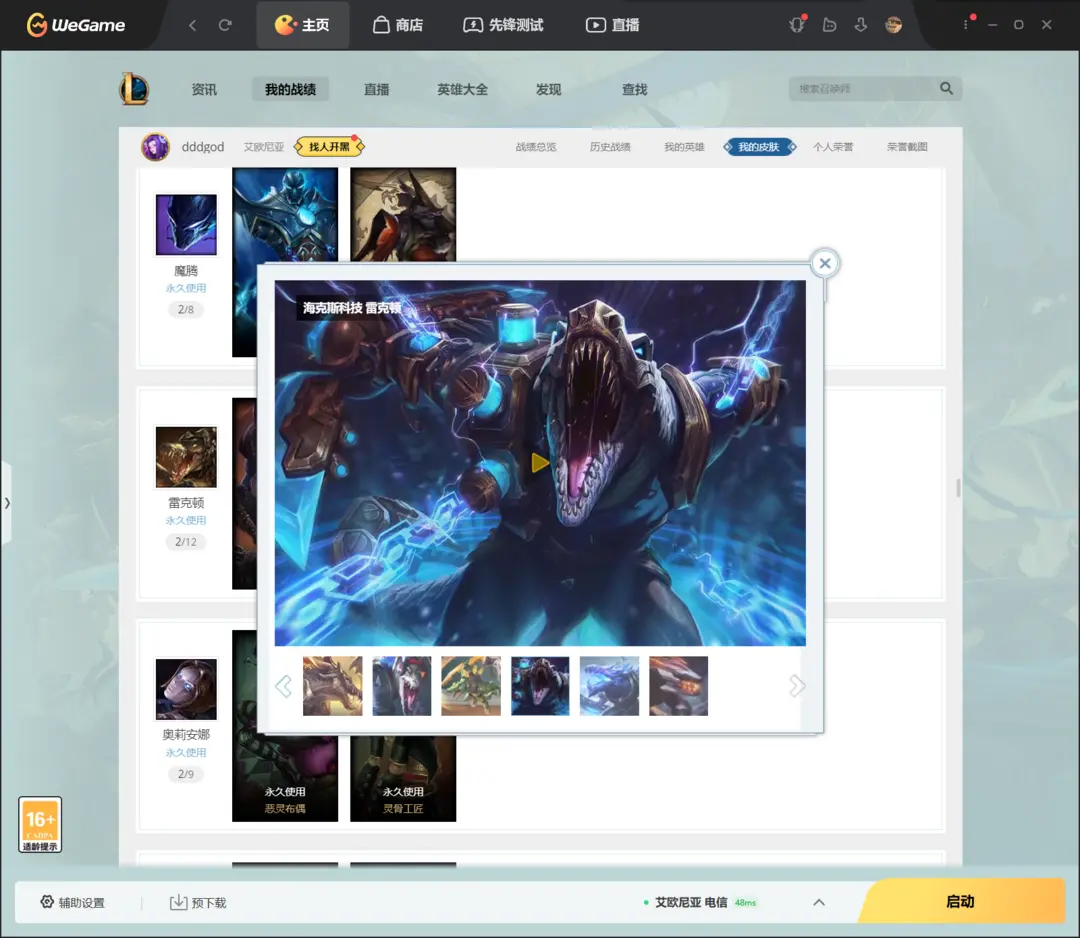
Task: Open the 主页 tab
Action: coord(302,25)
